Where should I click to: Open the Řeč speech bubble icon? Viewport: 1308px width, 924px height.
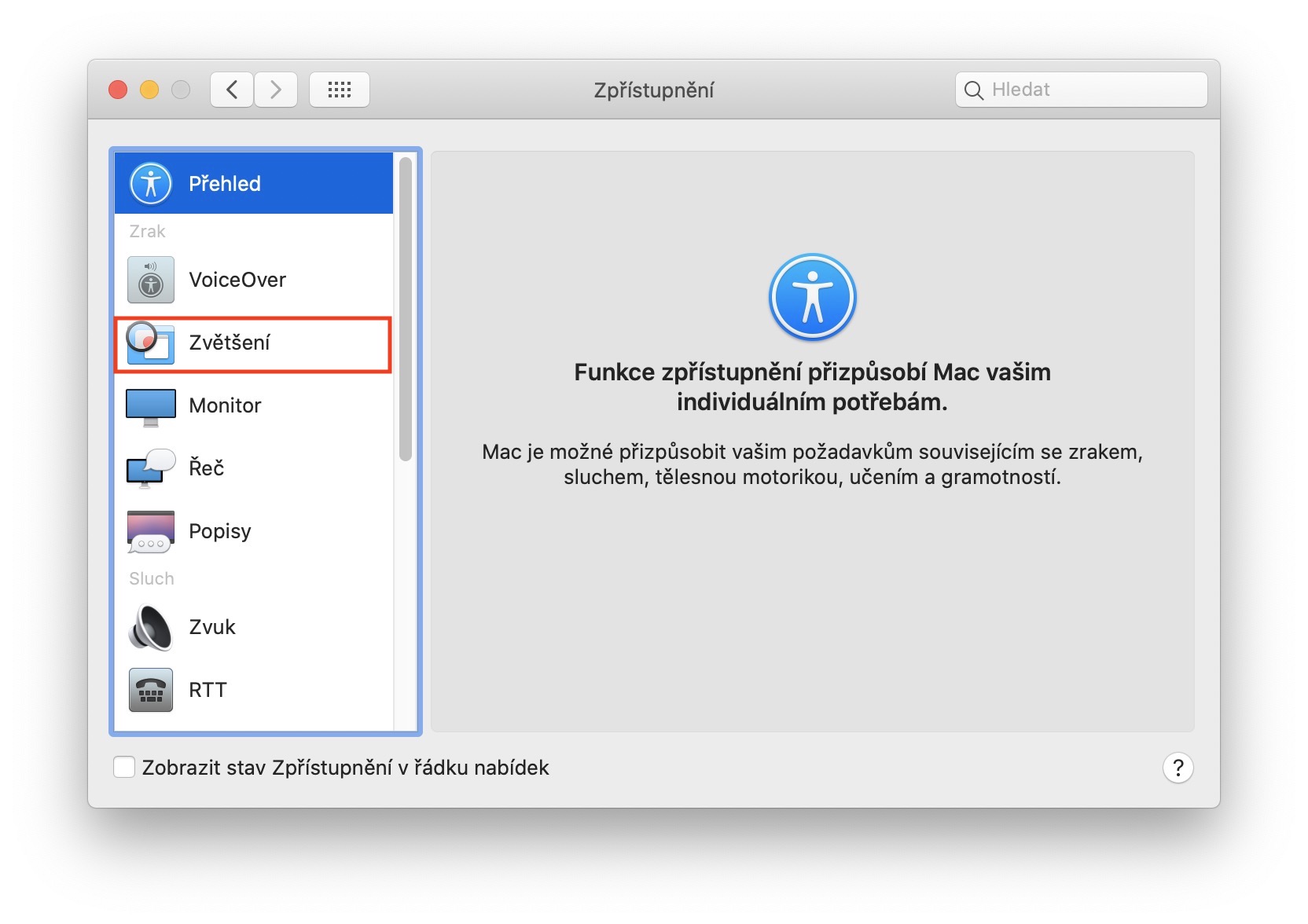coord(151,468)
